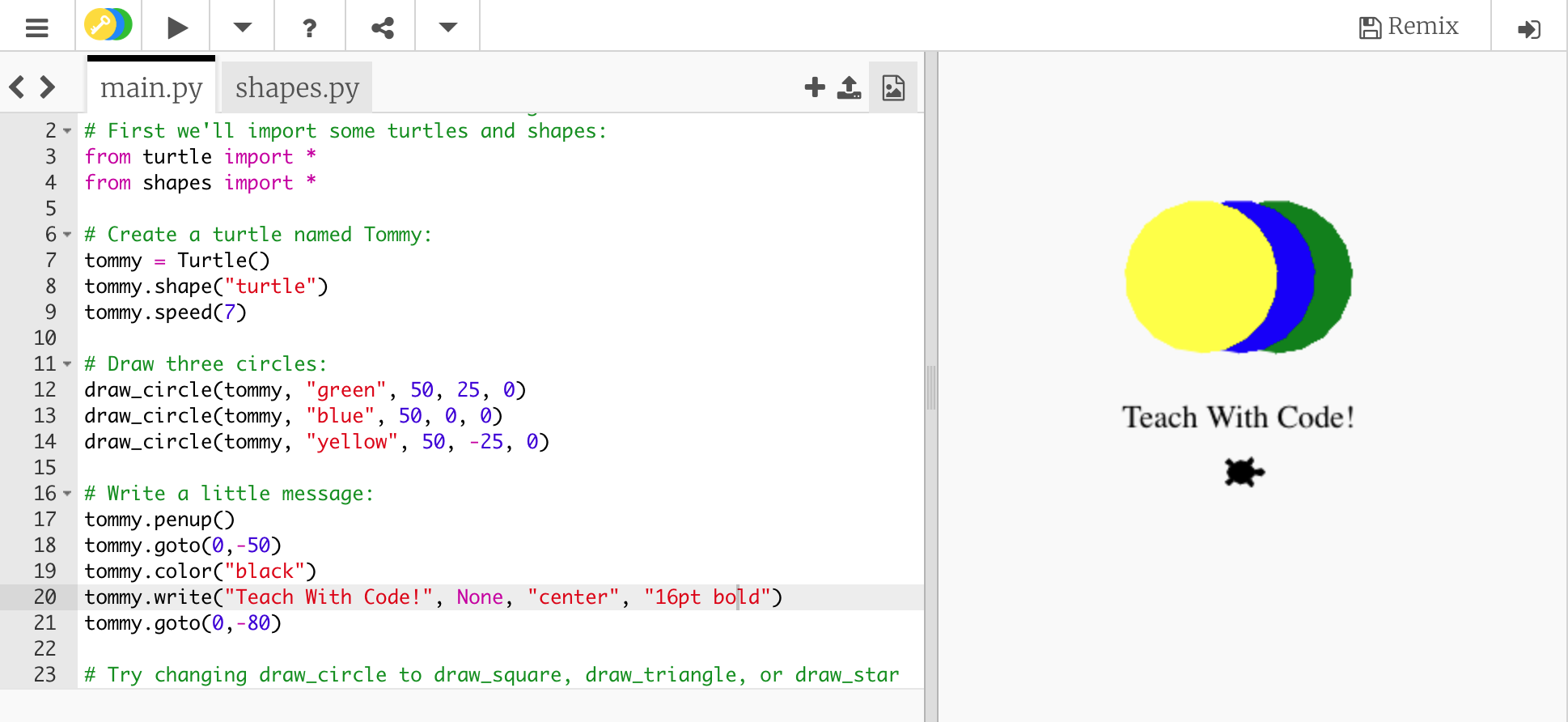Toggle code fold on line 11
The image size is (1568, 722).
point(67,364)
